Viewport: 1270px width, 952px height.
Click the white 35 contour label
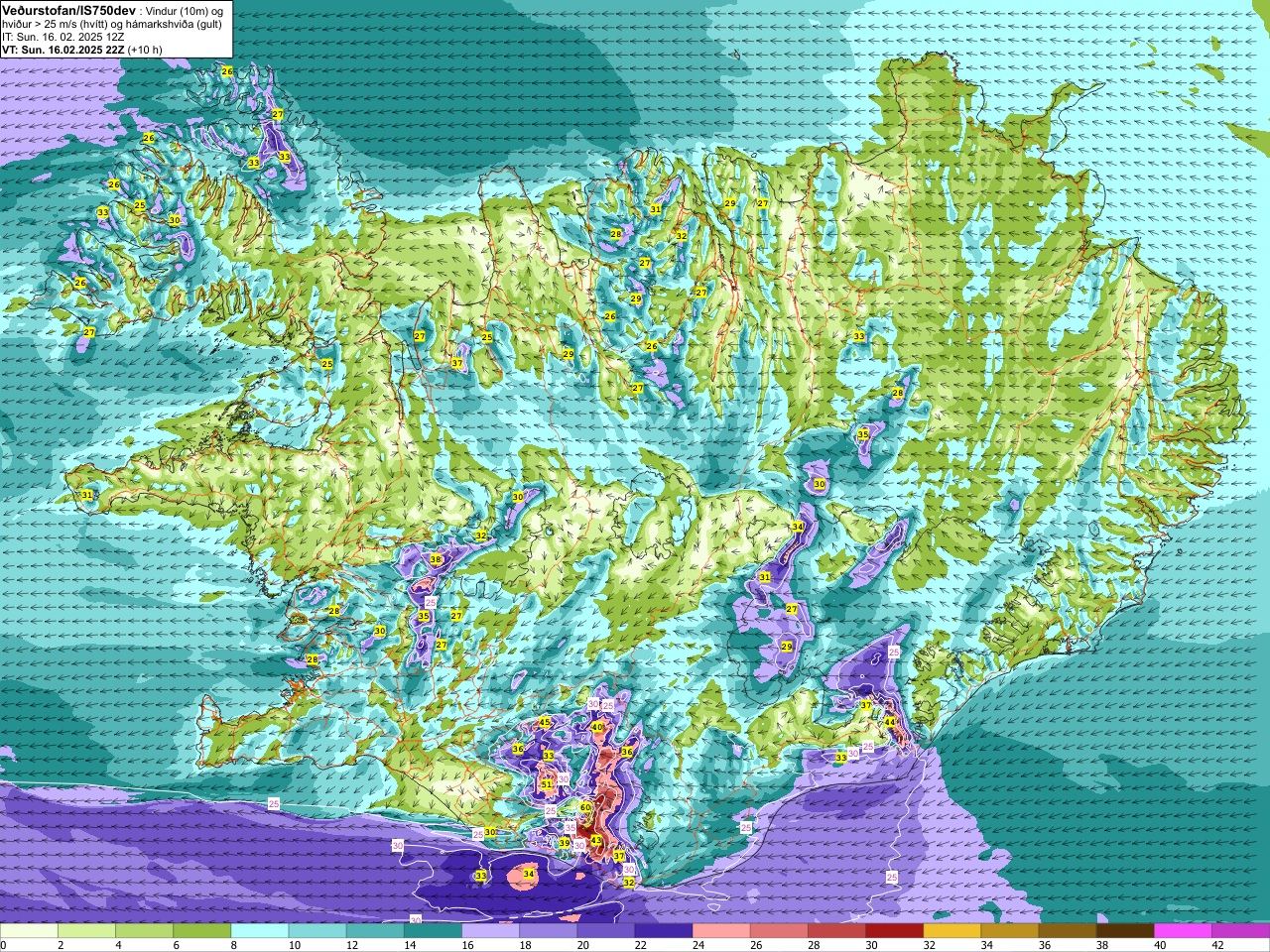click(x=571, y=826)
